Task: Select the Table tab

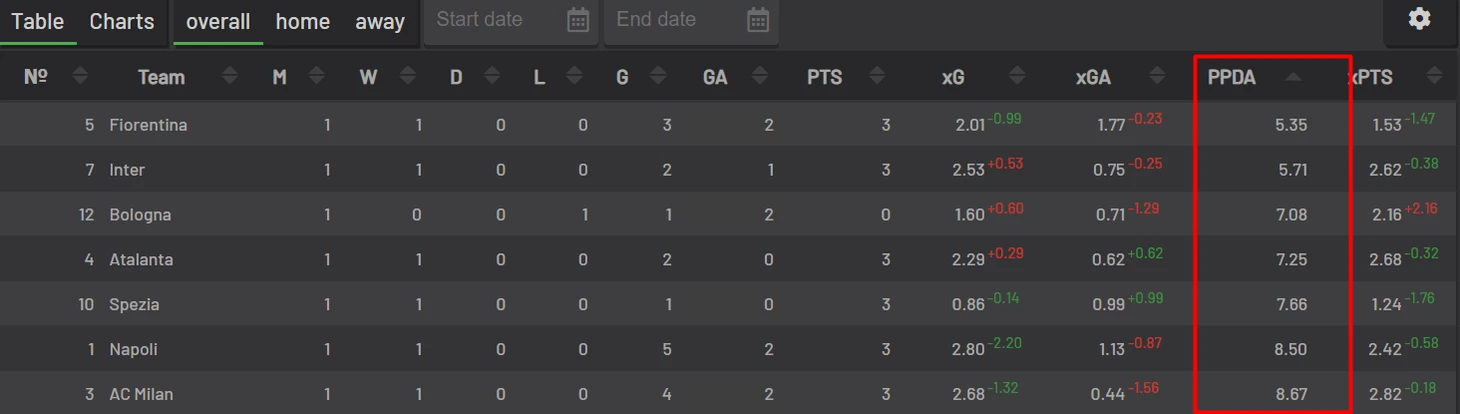Action: point(38,21)
